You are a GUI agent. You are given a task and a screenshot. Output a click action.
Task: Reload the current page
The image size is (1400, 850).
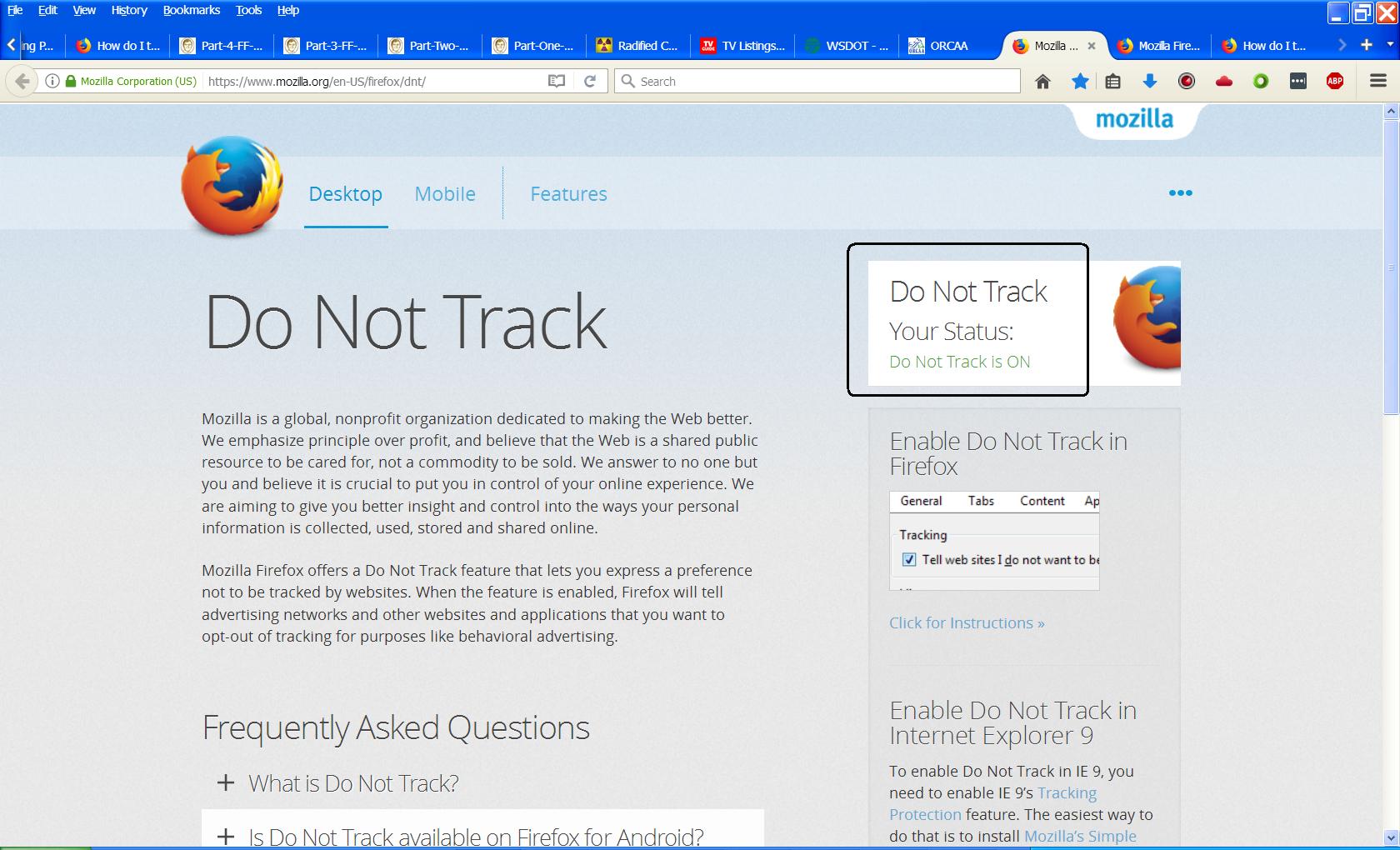590,81
